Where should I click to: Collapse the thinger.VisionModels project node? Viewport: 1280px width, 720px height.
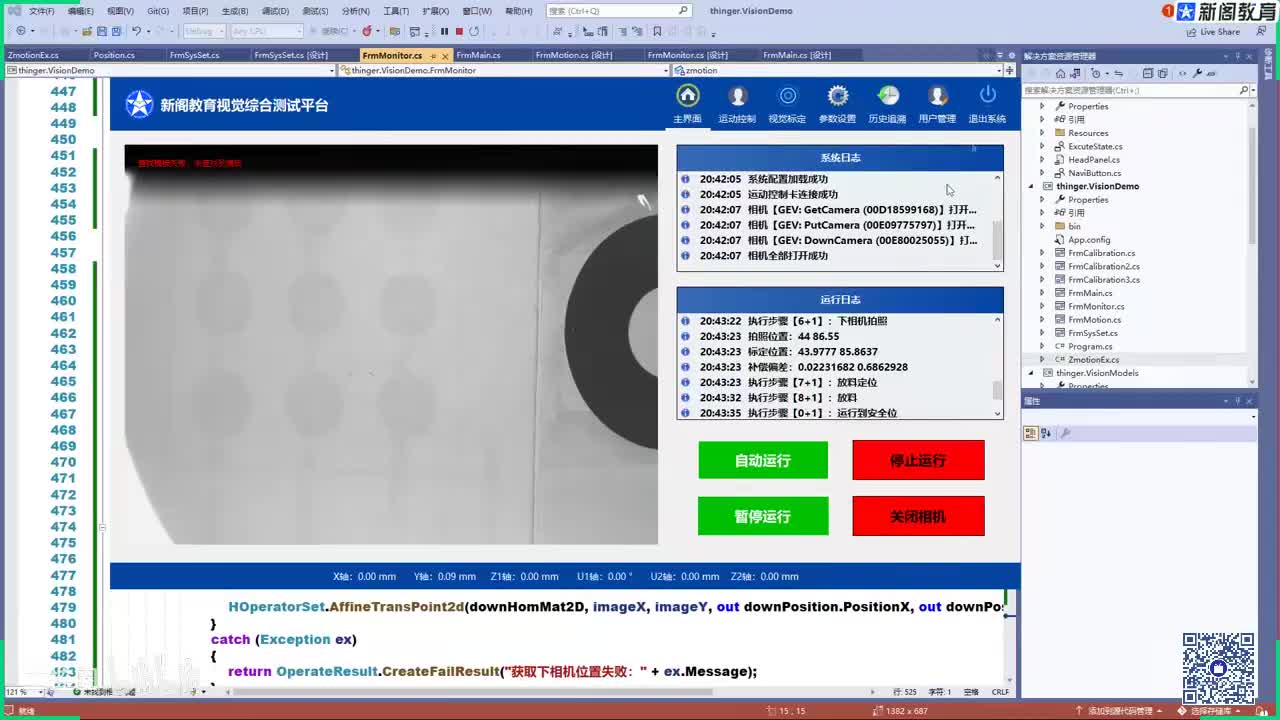[x=1032, y=373]
